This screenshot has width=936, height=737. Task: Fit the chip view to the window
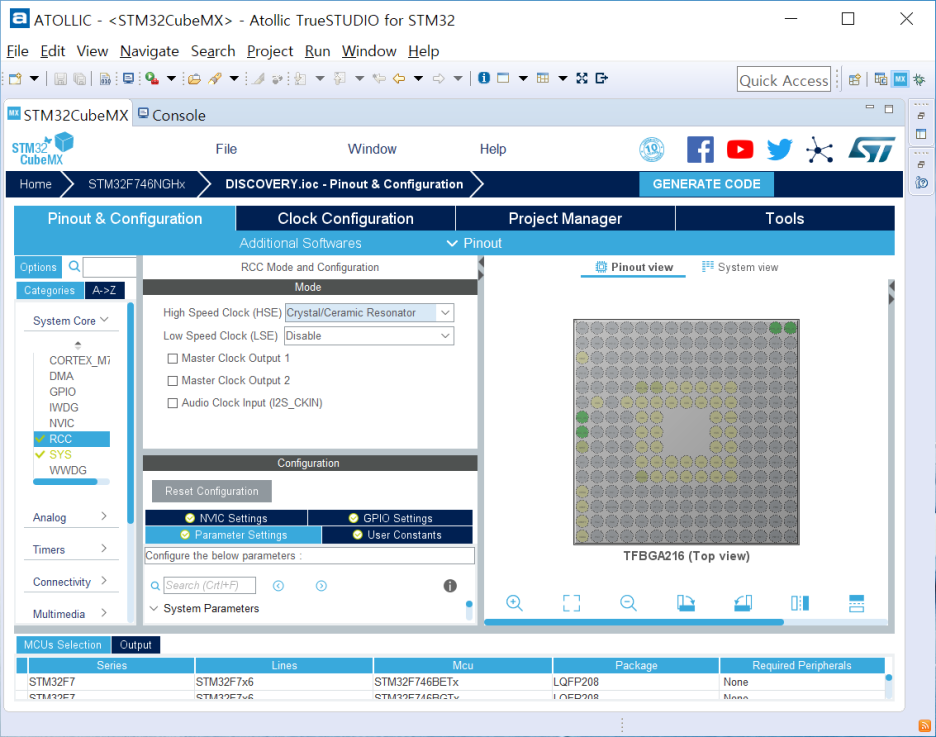coord(571,603)
